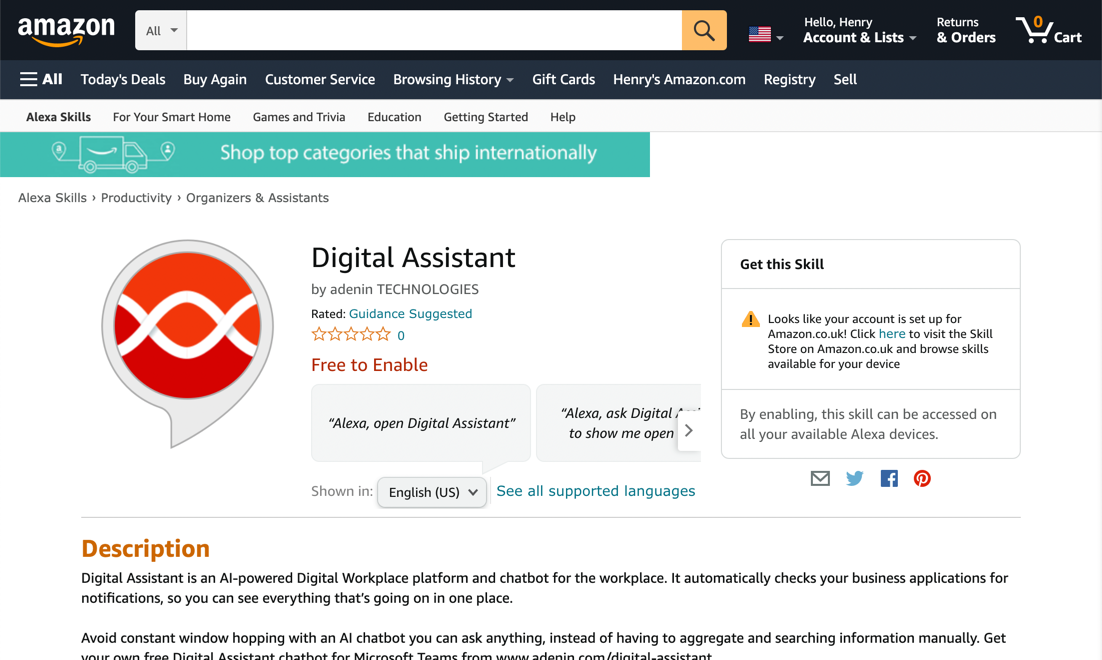
Task: Open For Your Smart Home tab
Action: click(171, 117)
